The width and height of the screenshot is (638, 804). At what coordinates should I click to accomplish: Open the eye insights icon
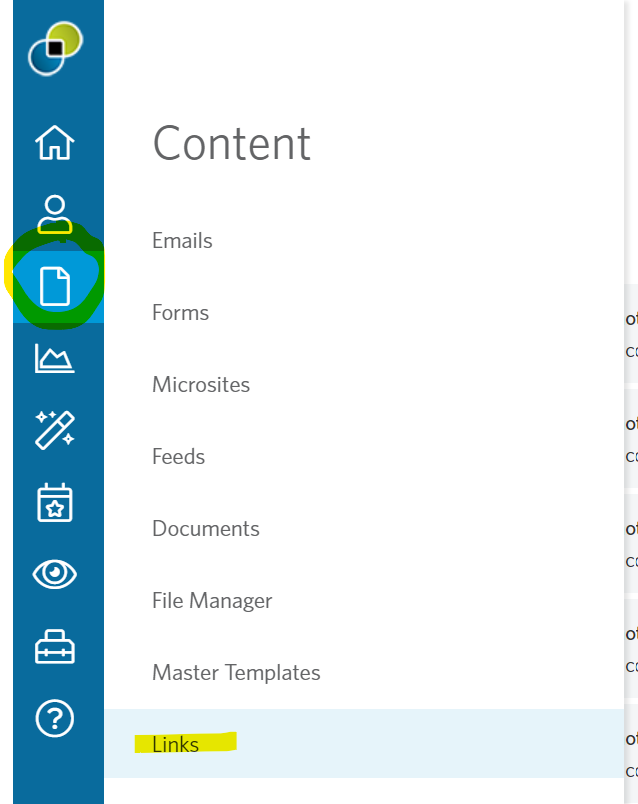pyautogui.click(x=54, y=574)
